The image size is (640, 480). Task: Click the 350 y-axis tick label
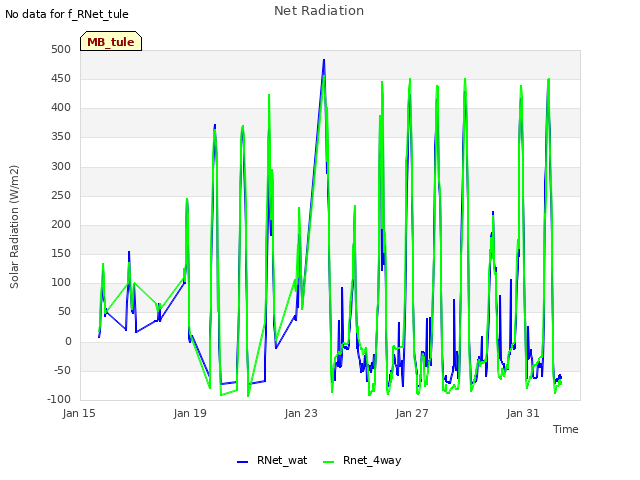[61, 137]
